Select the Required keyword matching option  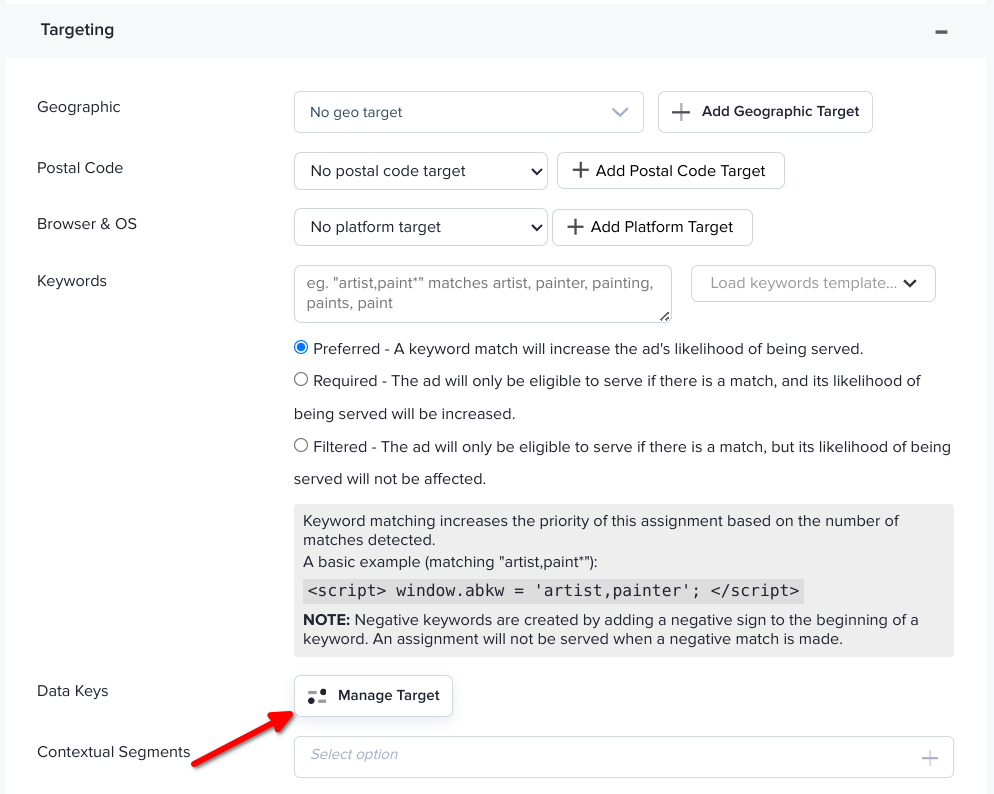tap(301, 379)
